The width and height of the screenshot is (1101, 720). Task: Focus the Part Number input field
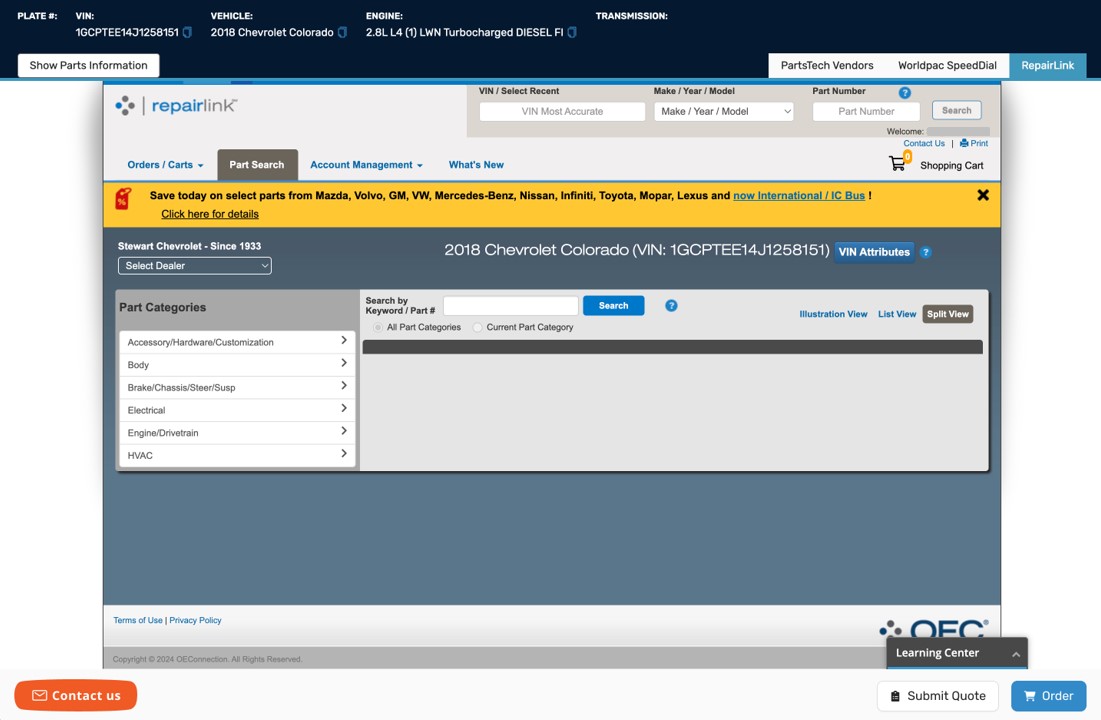866,111
